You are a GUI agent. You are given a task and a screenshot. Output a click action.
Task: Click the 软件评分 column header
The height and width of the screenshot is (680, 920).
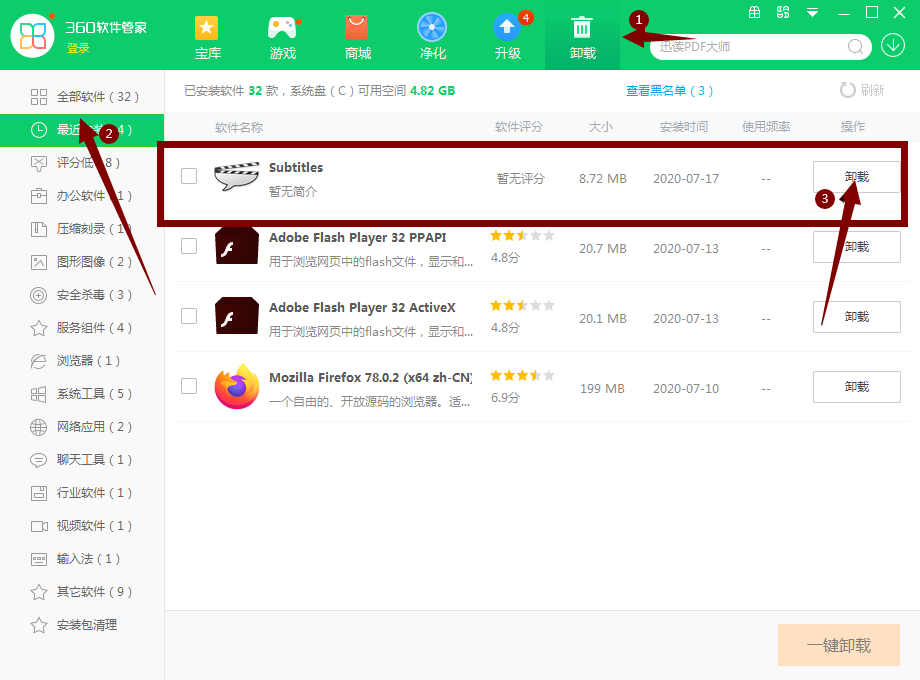point(519,127)
